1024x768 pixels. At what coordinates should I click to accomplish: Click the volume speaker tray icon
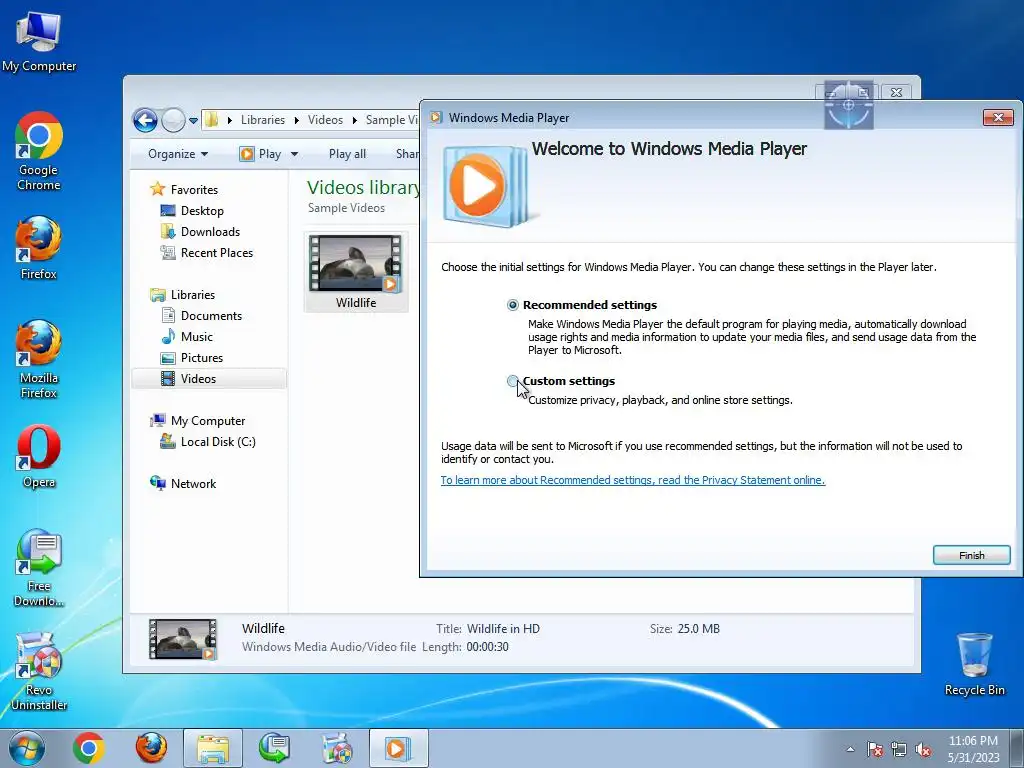pyautogui.click(x=923, y=749)
